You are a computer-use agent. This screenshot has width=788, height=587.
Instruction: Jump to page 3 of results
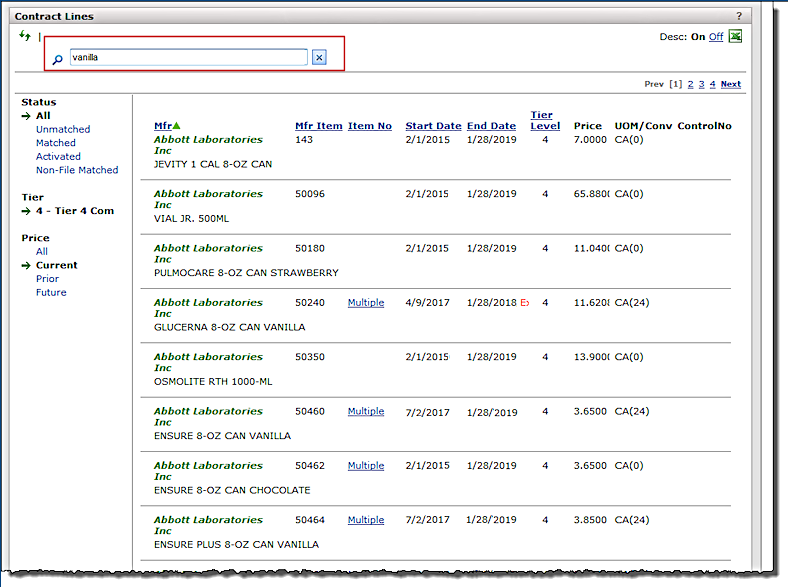coord(702,84)
